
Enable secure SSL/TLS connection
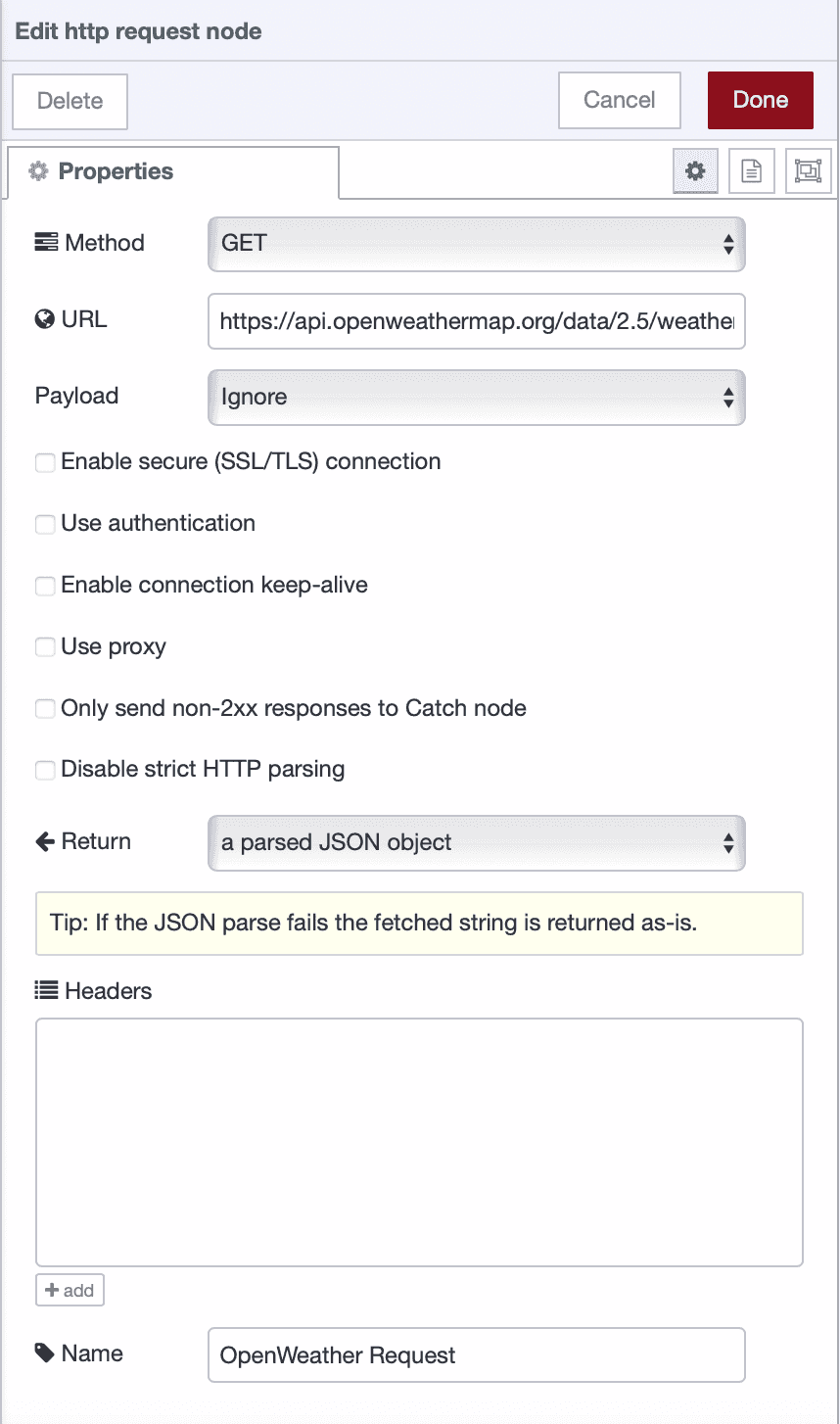point(45,462)
